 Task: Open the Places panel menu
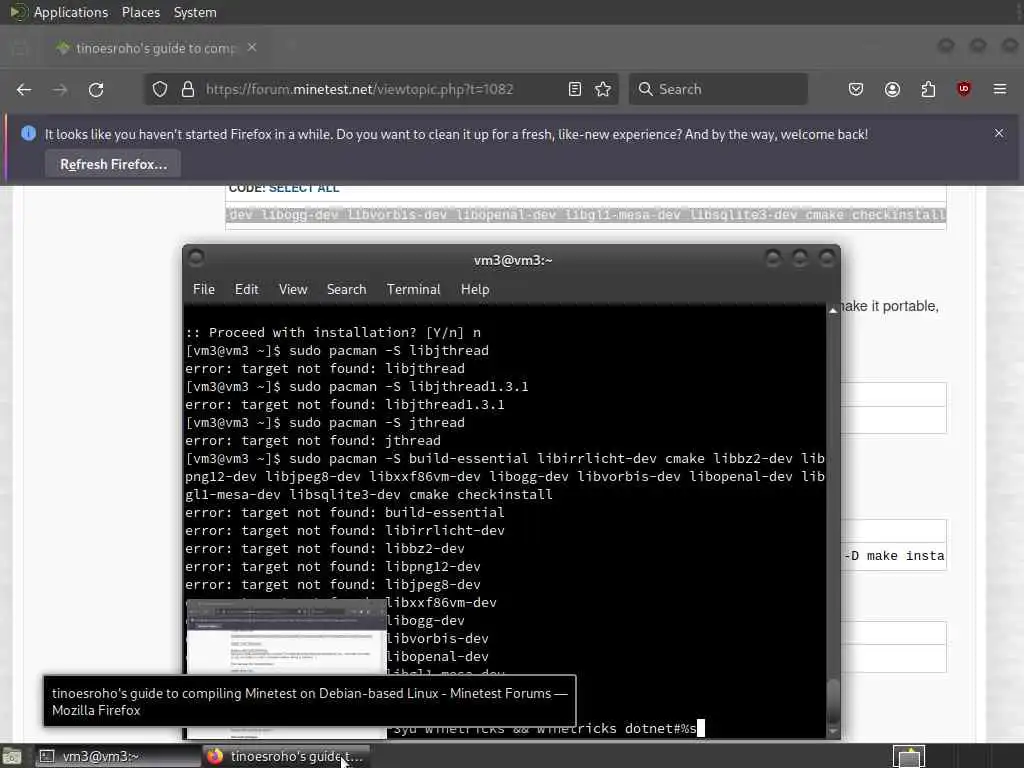140,12
